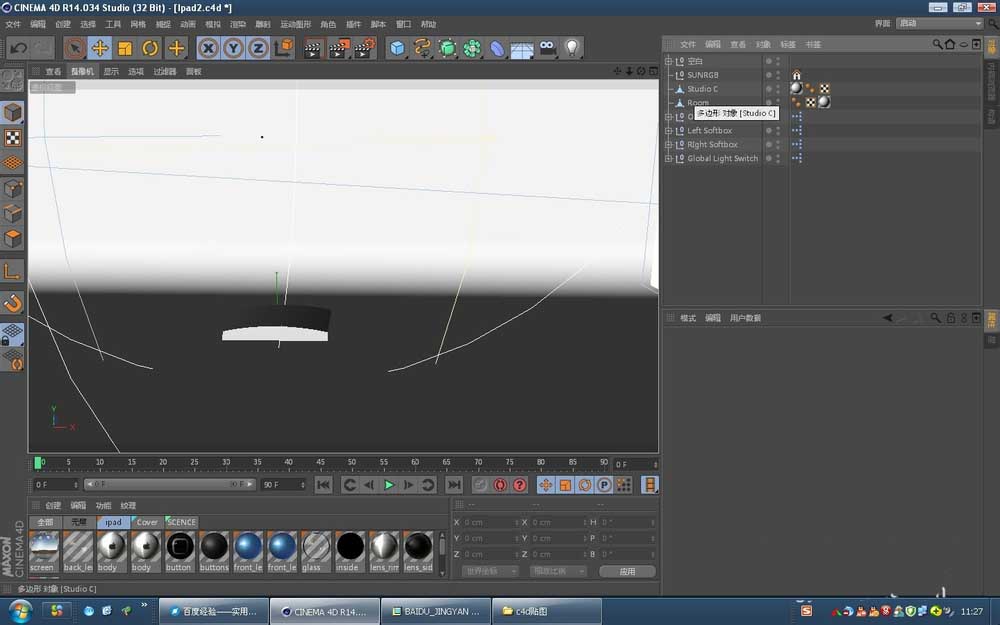Viewport: 1000px width, 625px height.
Task: Expand the Global Light Switch object
Action: (x=668, y=158)
